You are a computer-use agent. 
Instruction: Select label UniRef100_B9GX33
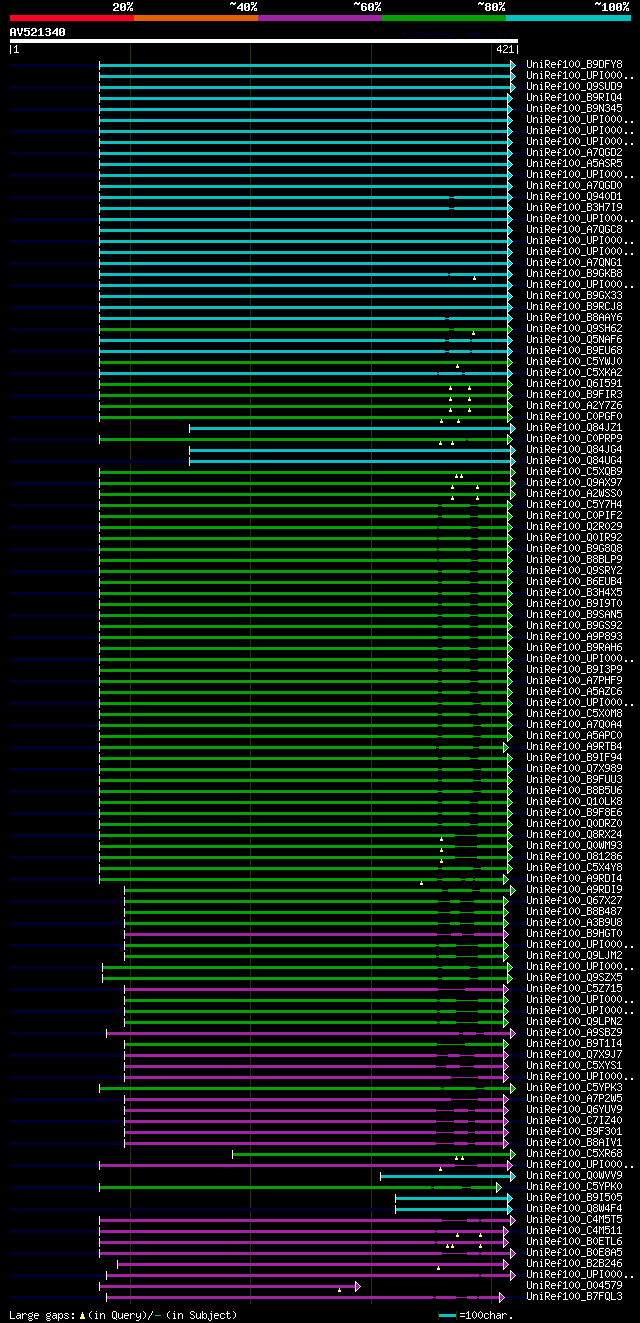click(574, 296)
